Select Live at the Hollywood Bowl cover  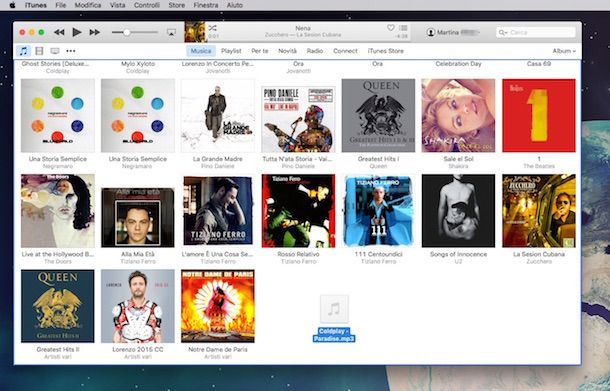click(x=58, y=211)
